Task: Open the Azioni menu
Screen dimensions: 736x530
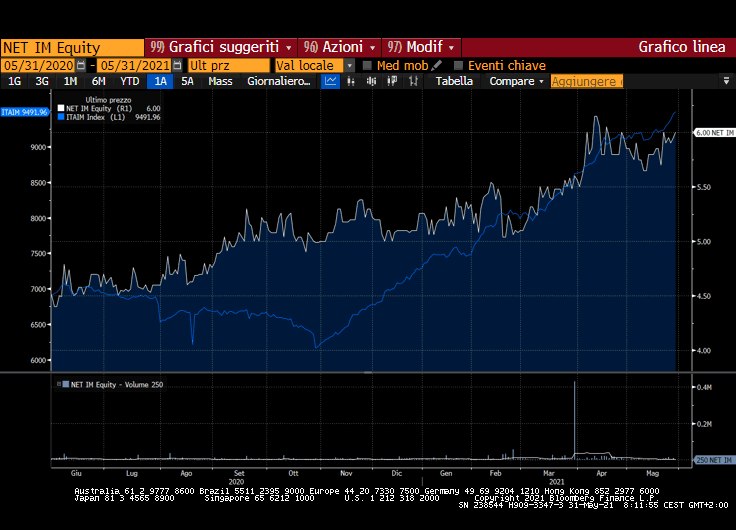Action: (341, 47)
